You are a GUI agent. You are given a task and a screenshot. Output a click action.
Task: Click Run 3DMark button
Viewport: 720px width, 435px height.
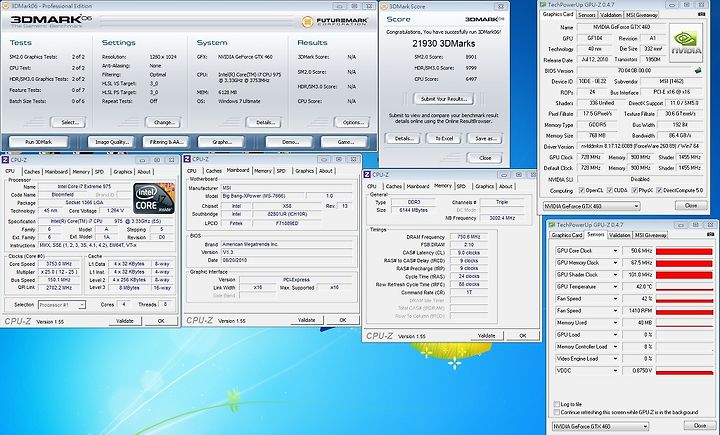[39, 142]
